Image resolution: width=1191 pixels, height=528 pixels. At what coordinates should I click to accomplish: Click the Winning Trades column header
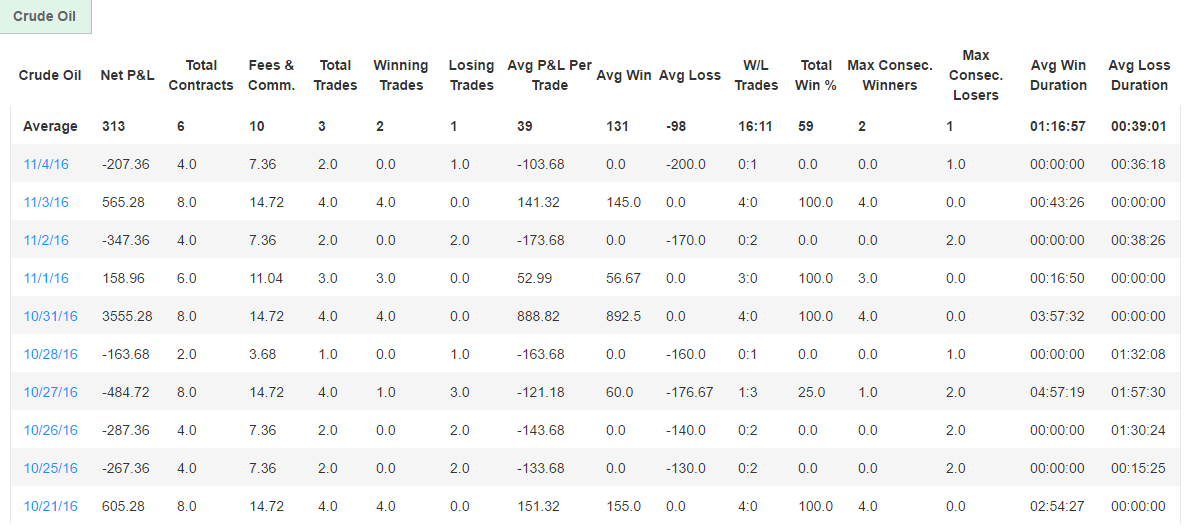401,75
